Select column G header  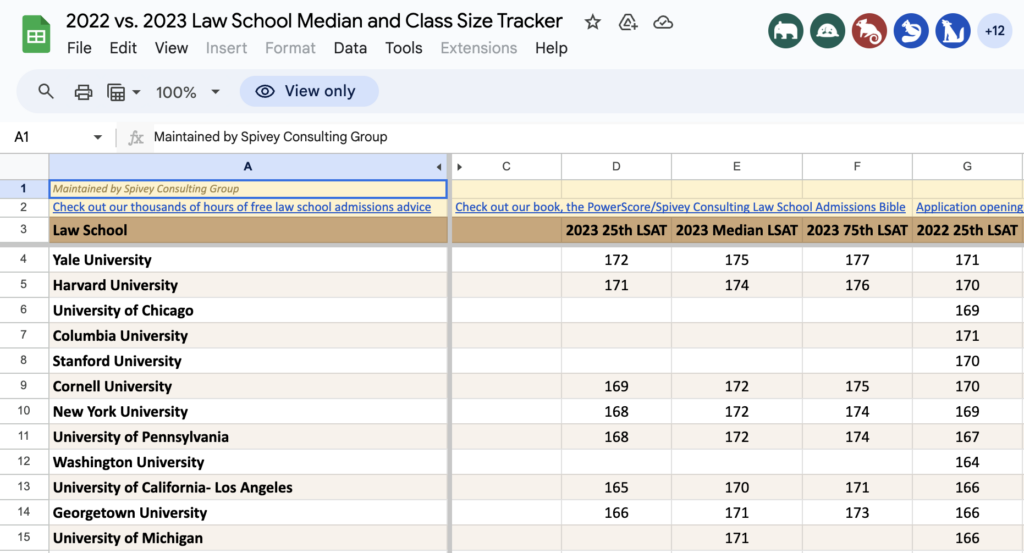tap(967, 166)
